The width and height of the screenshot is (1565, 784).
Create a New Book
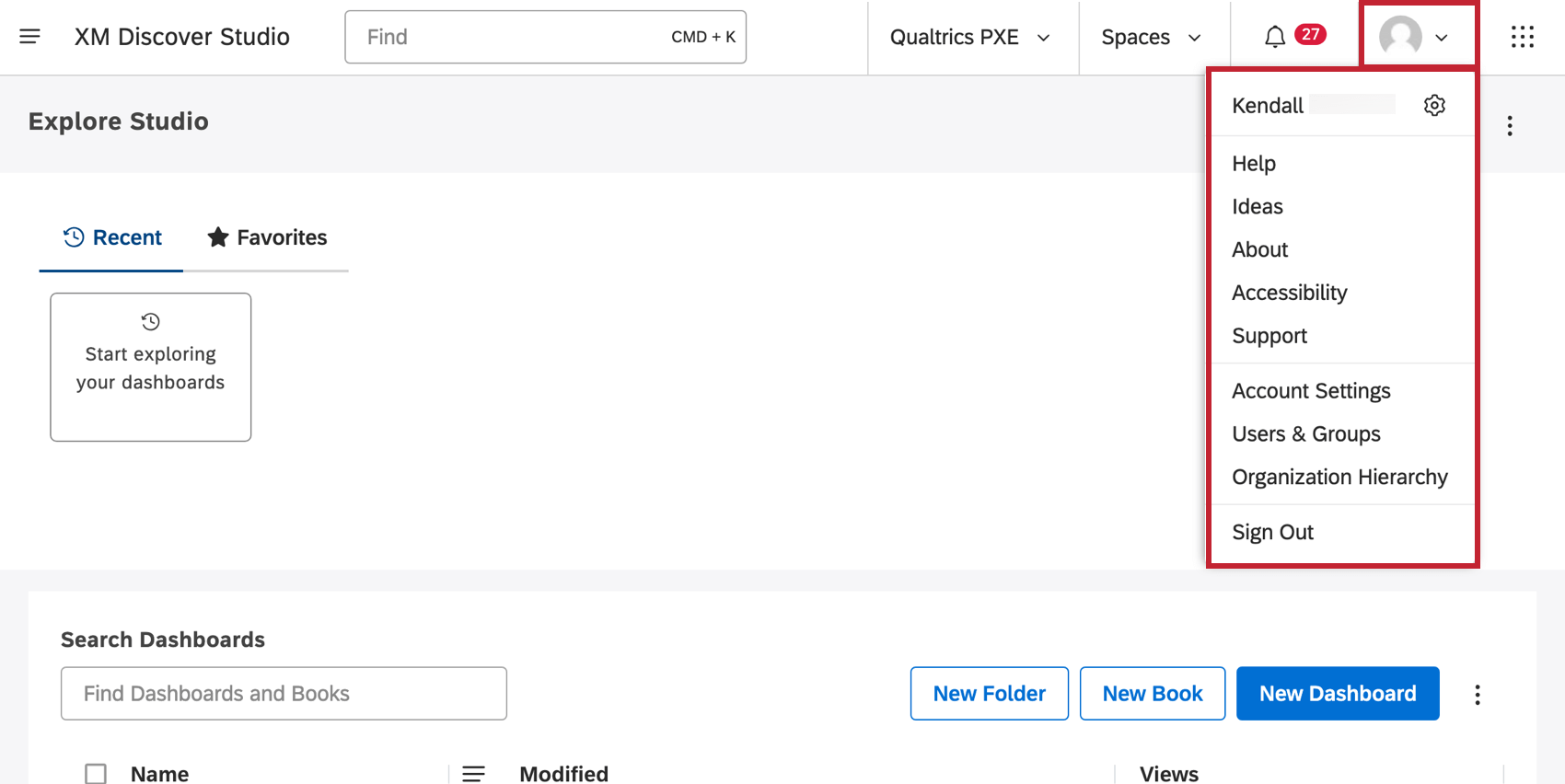(x=1152, y=694)
